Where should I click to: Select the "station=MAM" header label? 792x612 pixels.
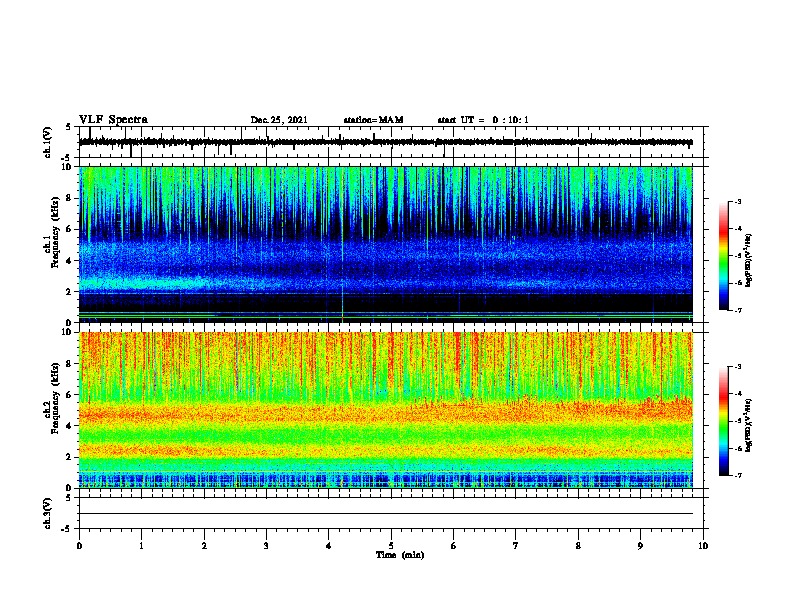tap(373, 120)
